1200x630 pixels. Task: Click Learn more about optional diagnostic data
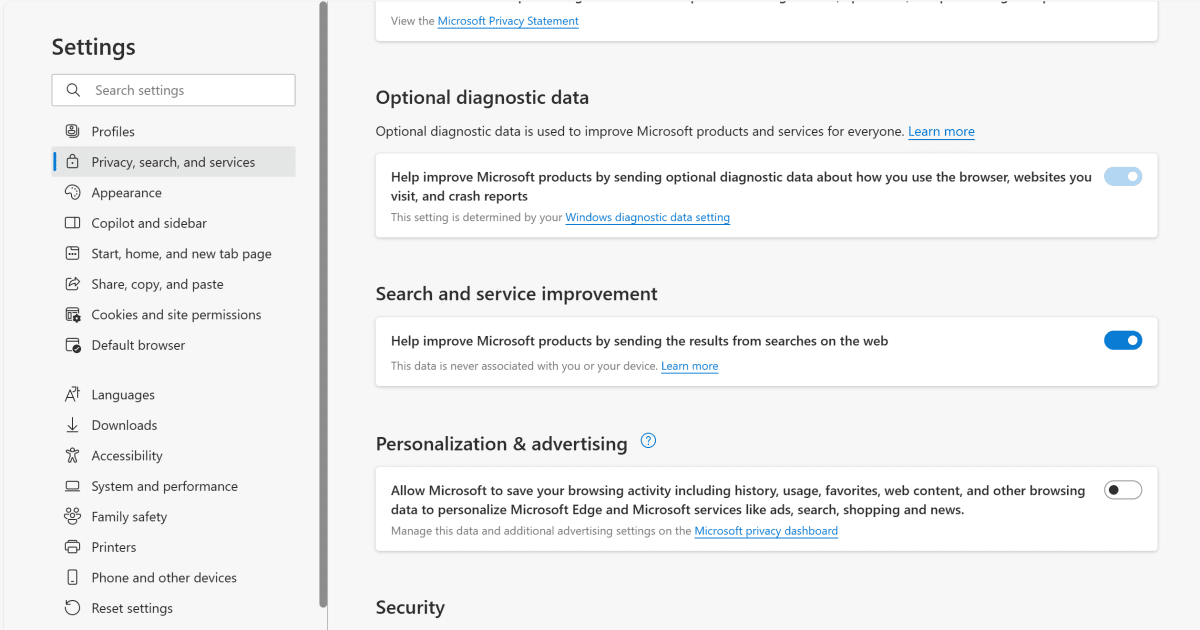tap(941, 132)
